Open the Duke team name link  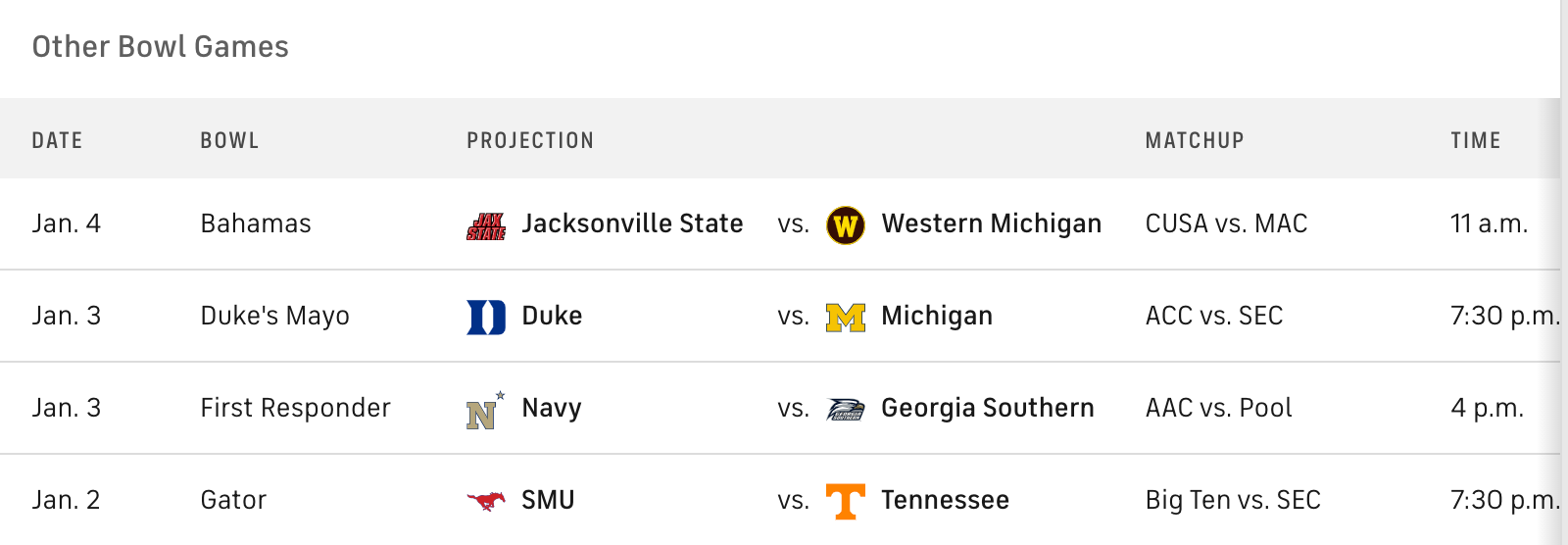[552, 316]
